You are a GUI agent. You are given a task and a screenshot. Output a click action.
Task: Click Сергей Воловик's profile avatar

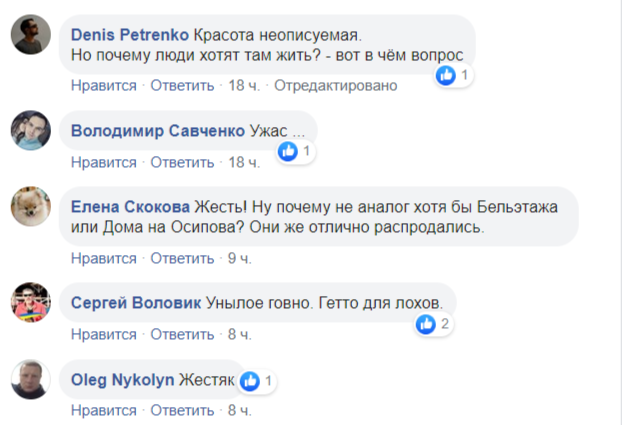click(31, 303)
